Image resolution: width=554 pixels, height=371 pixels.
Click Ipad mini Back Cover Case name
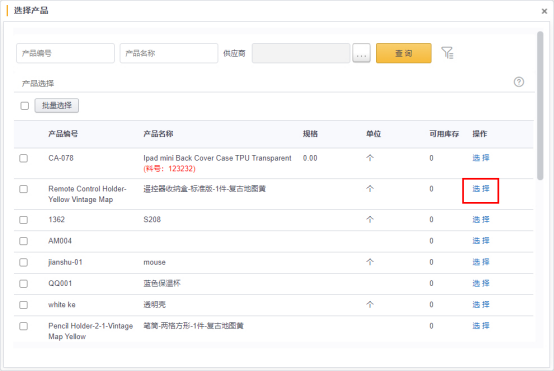coord(217,158)
